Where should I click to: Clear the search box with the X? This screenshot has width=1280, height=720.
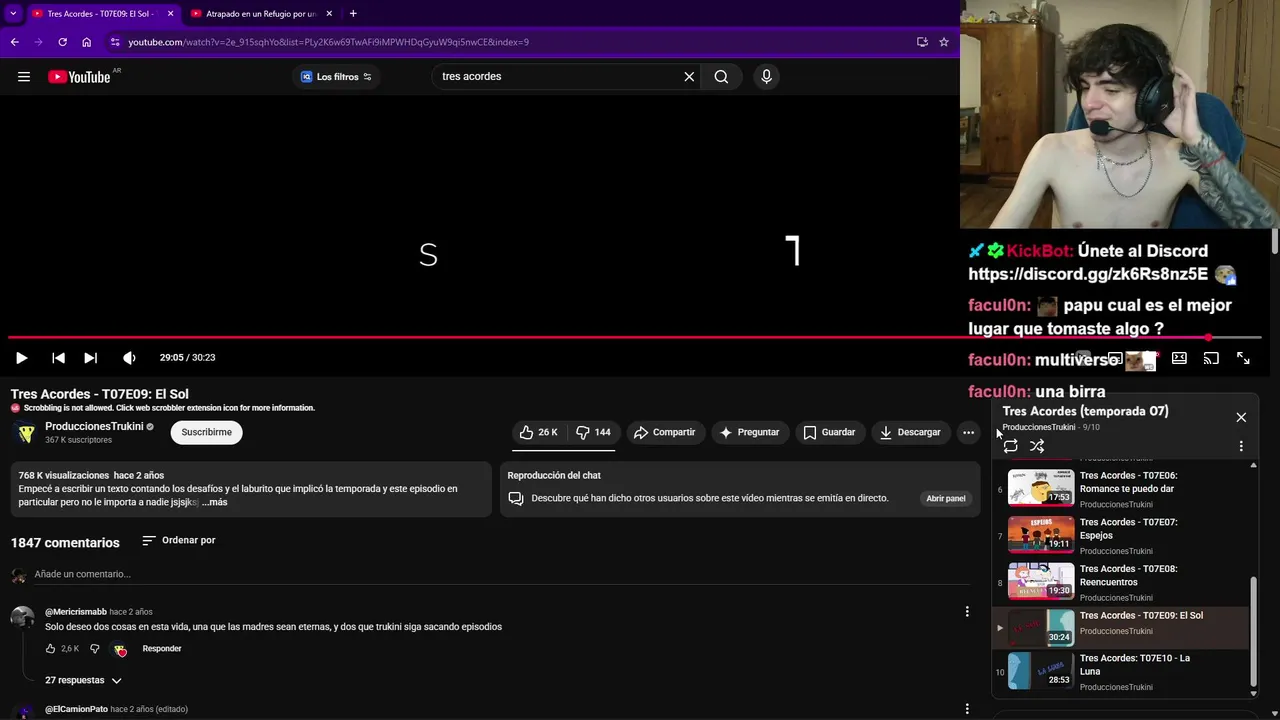click(x=689, y=77)
